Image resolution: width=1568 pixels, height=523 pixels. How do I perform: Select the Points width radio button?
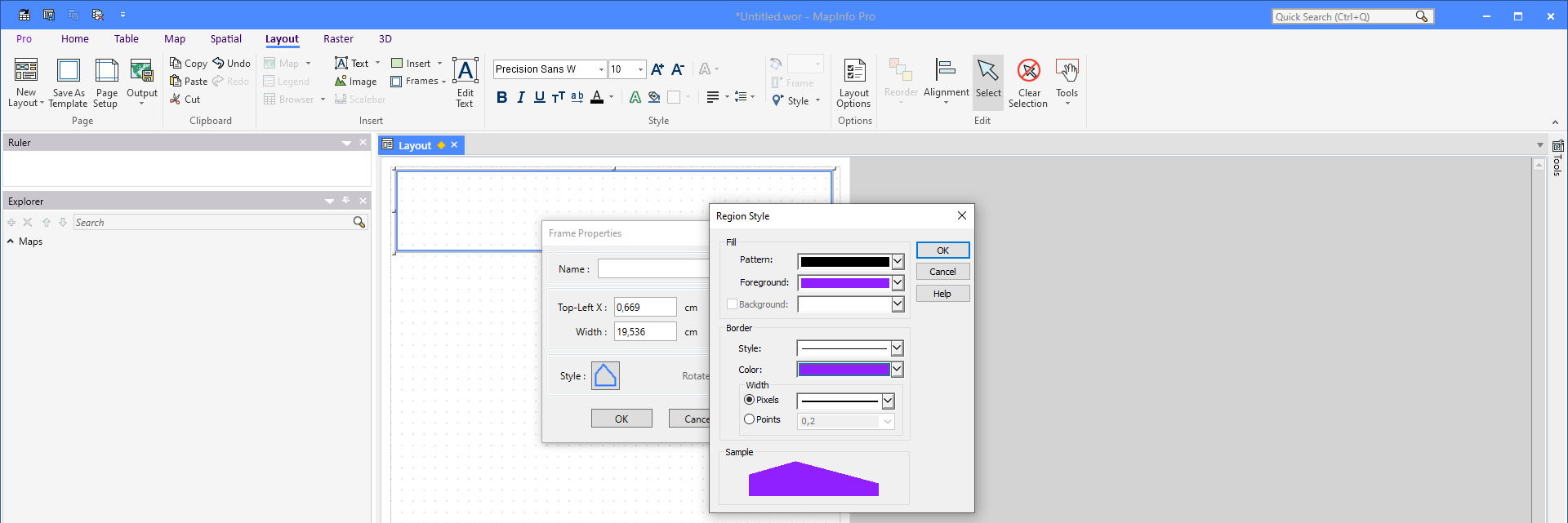(750, 419)
